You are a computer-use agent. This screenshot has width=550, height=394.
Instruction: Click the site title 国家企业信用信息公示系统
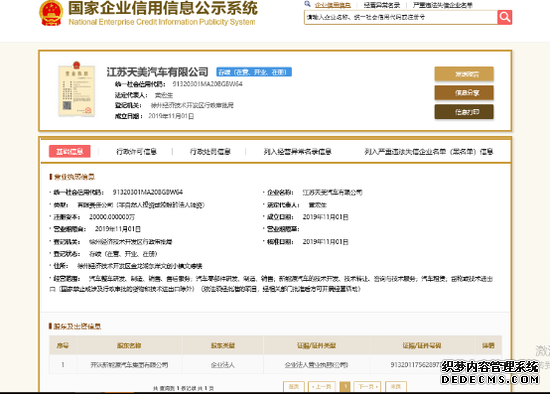point(163,8)
